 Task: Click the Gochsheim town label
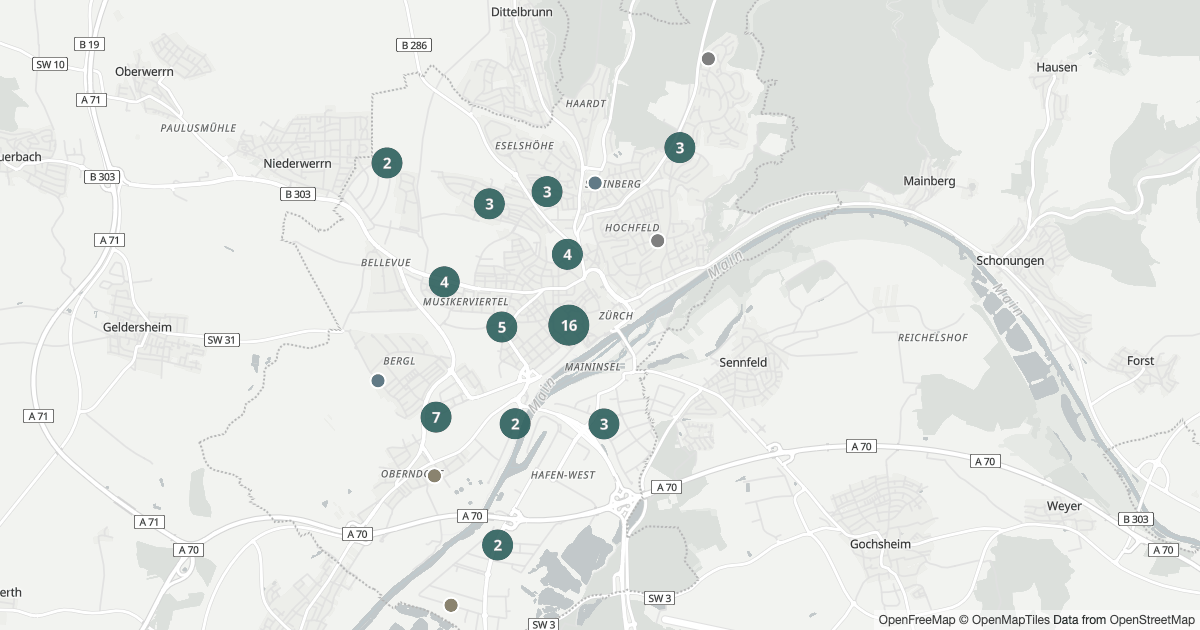point(881,544)
